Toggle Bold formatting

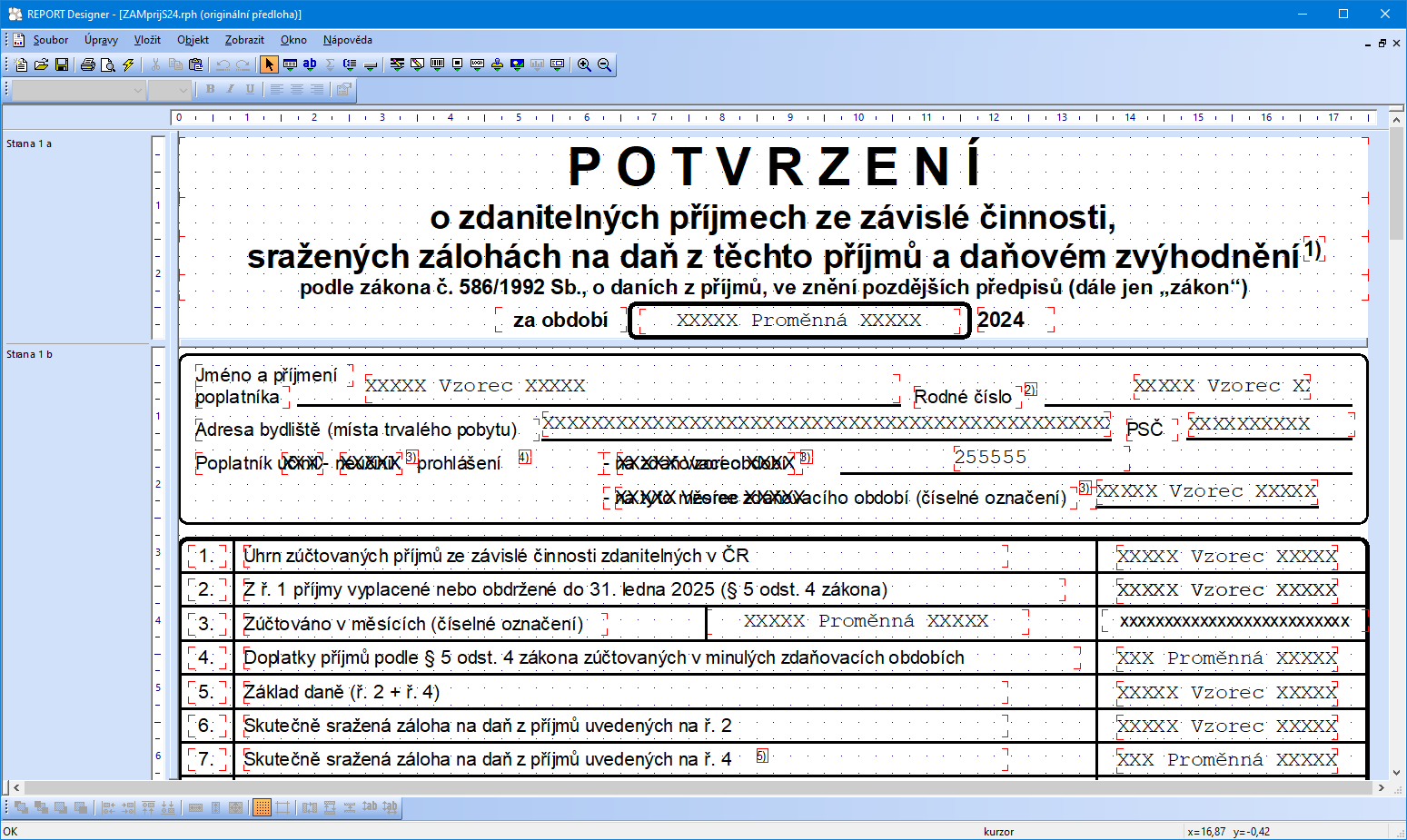tap(210, 89)
